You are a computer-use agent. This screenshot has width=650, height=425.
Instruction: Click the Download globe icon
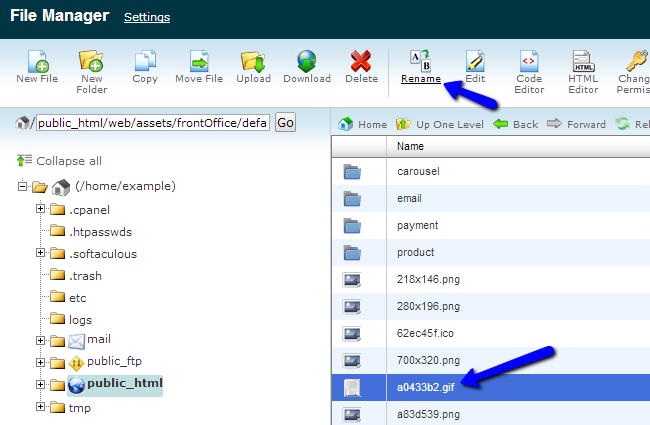(307, 61)
